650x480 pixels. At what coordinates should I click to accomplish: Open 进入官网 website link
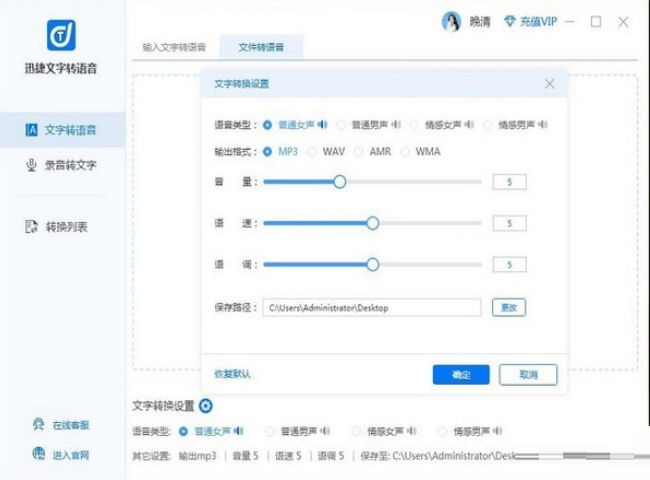tap(70, 455)
